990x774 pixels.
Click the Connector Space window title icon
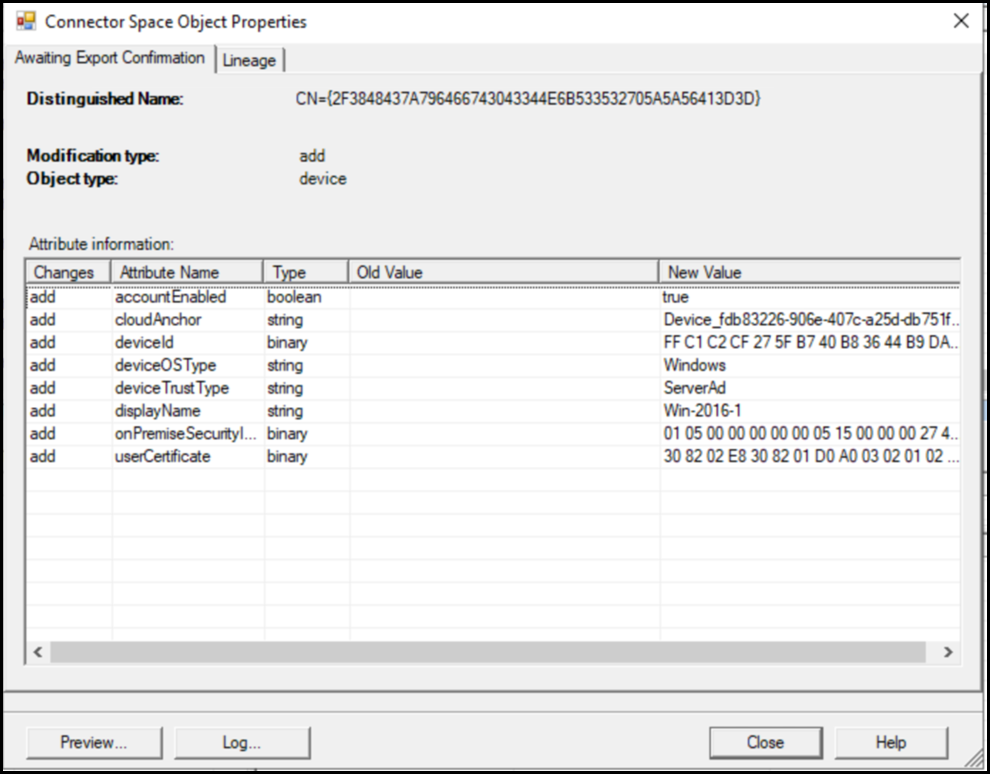[x=25, y=21]
